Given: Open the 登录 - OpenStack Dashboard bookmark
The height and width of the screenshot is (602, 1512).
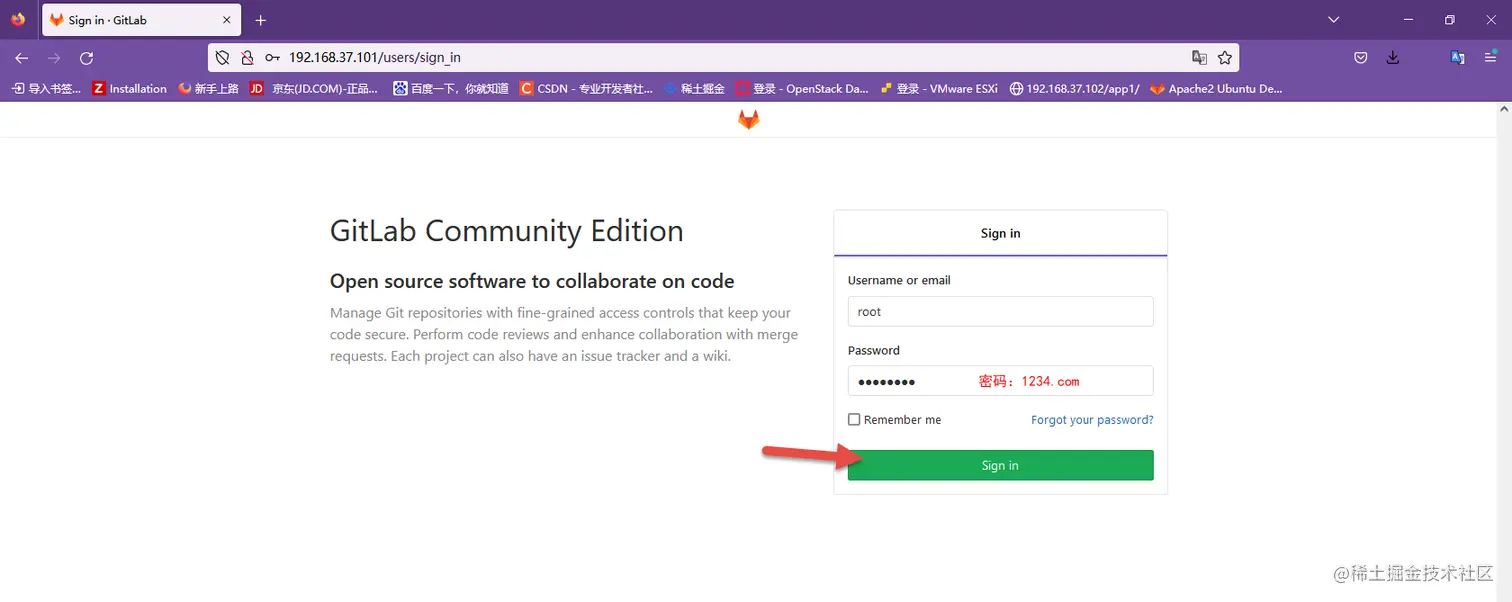Looking at the screenshot, I should click(x=802, y=89).
